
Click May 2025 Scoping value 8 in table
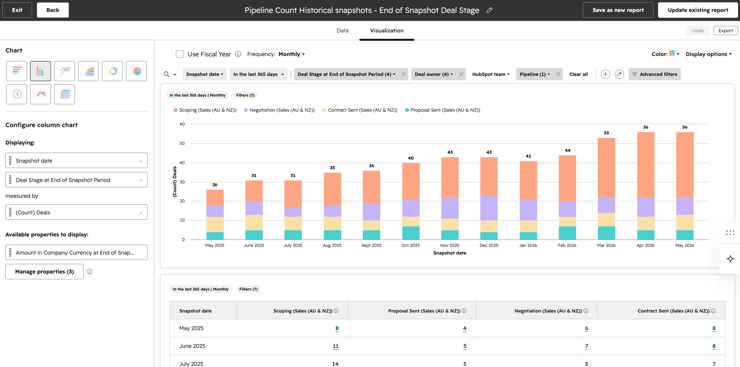coord(336,328)
